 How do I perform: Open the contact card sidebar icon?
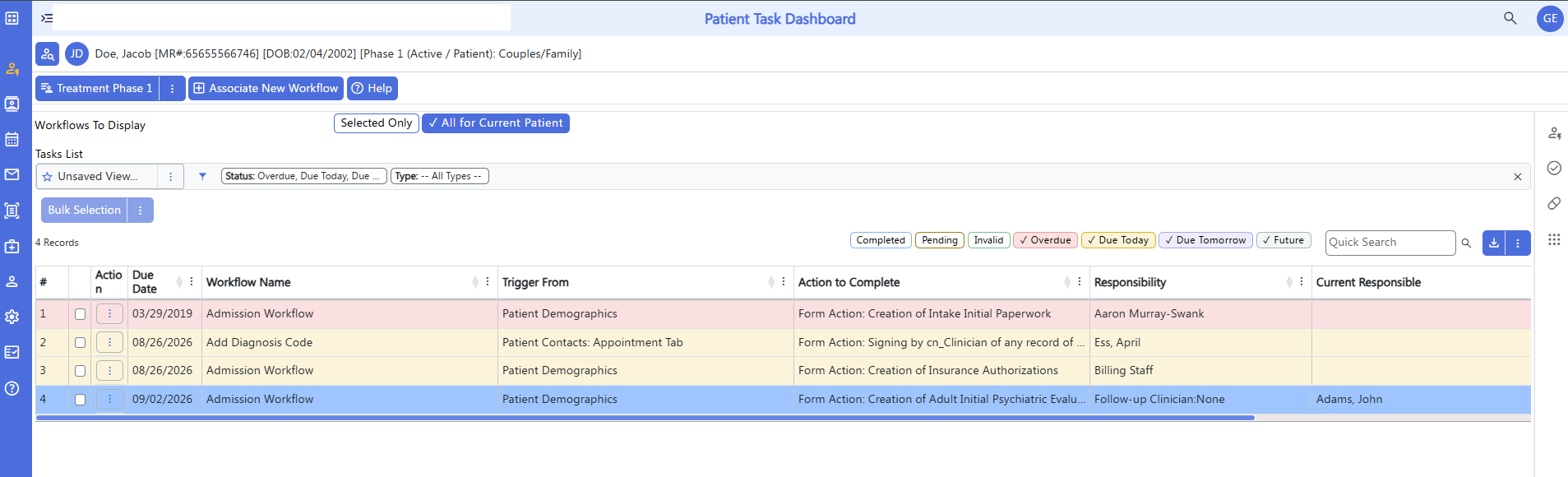point(12,104)
